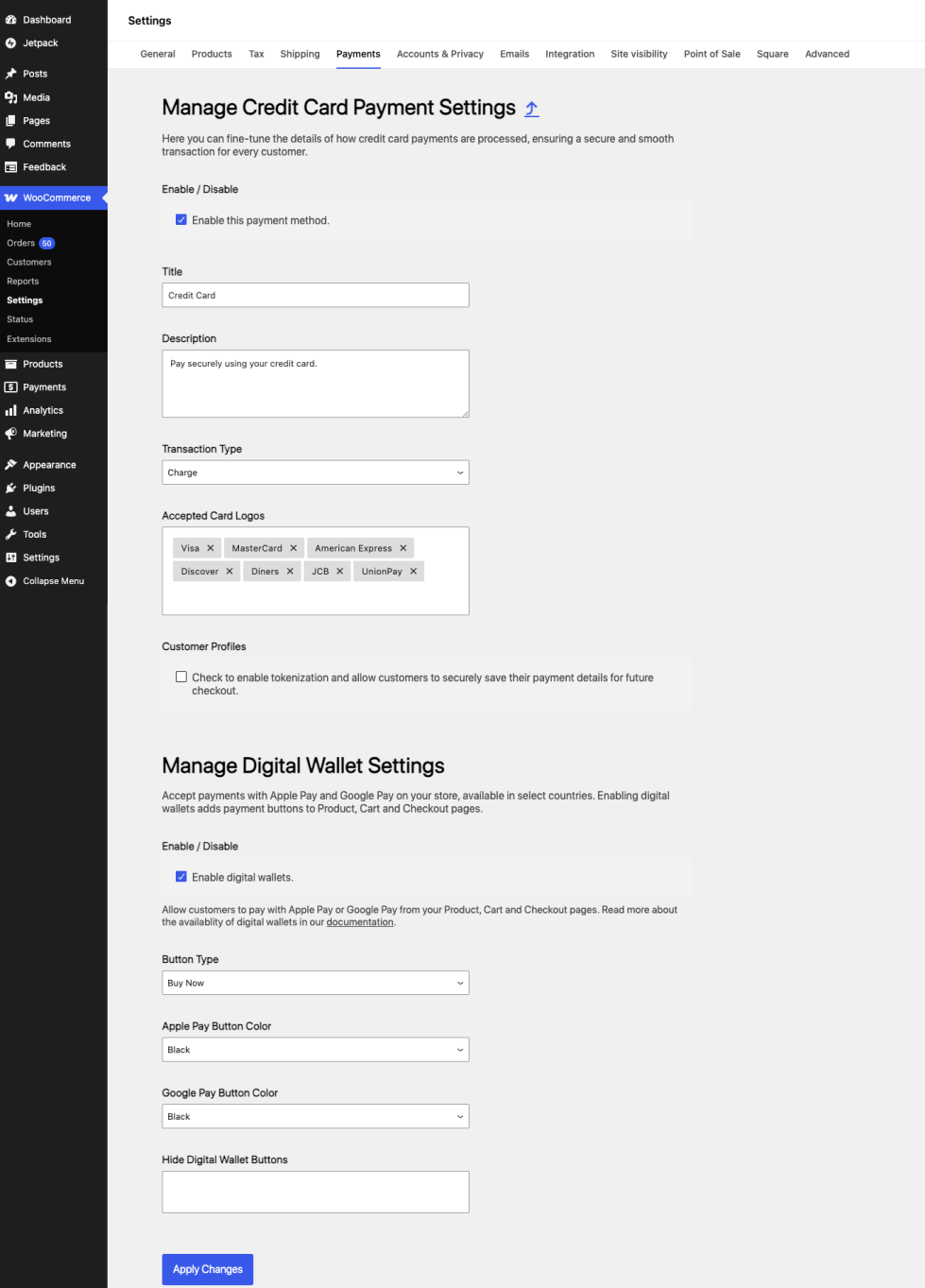Click the Dashboard icon in sidebar
This screenshot has width=925, height=1288.
click(x=11, y=20)
